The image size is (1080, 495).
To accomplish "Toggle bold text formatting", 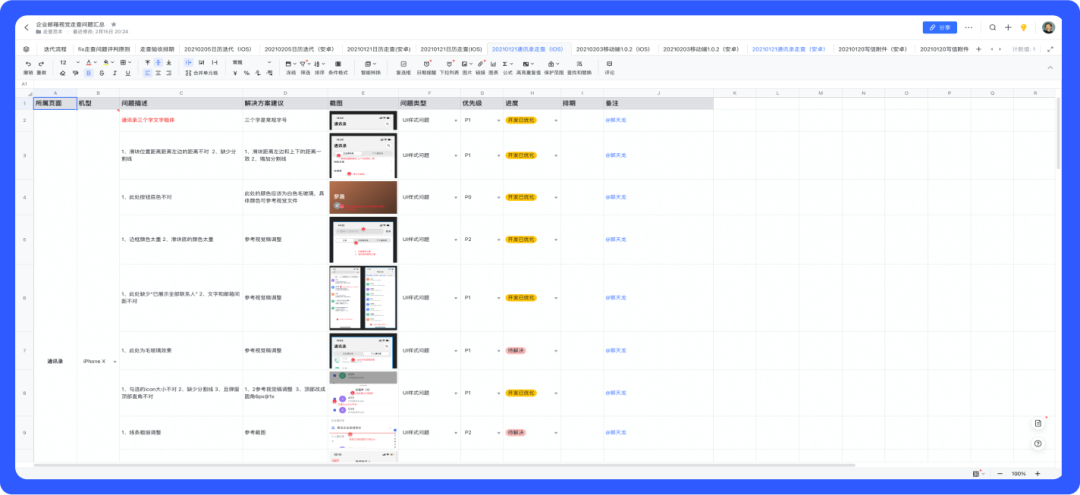I will 89,73.
